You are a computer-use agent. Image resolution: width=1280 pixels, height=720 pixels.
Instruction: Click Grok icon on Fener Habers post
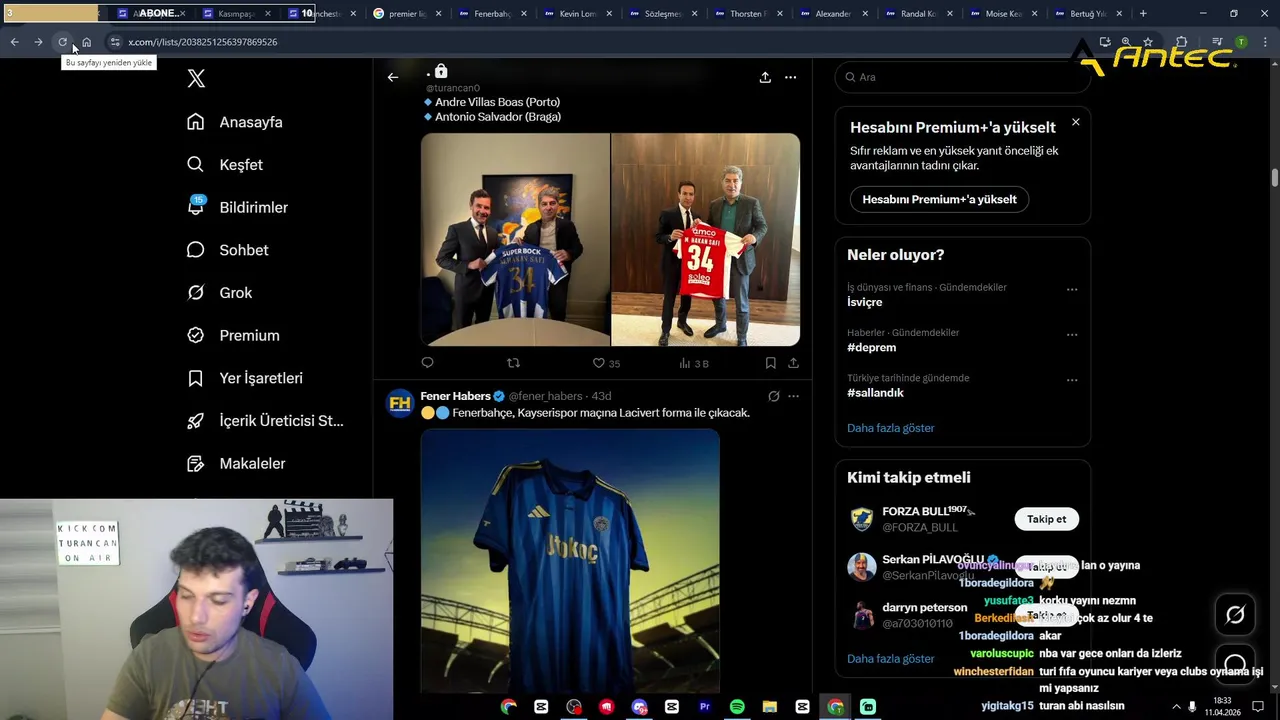773,396
